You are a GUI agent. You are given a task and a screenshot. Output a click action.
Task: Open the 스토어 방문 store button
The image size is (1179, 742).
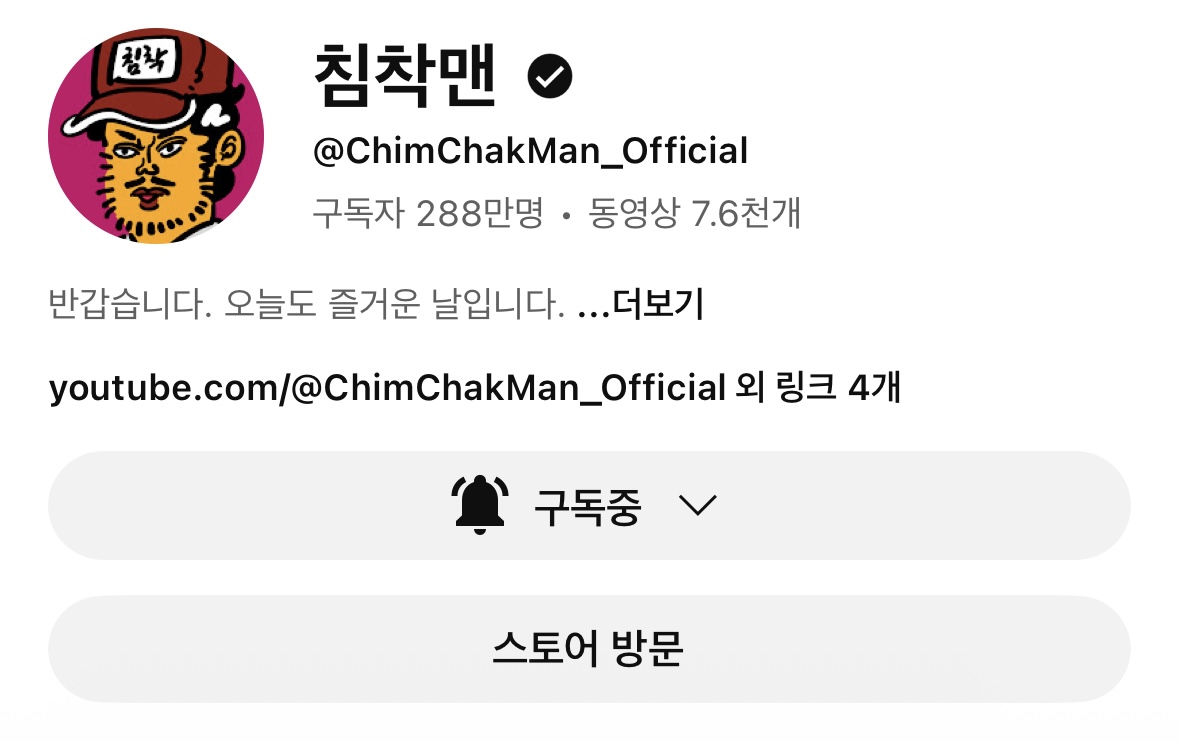(590, 650)
